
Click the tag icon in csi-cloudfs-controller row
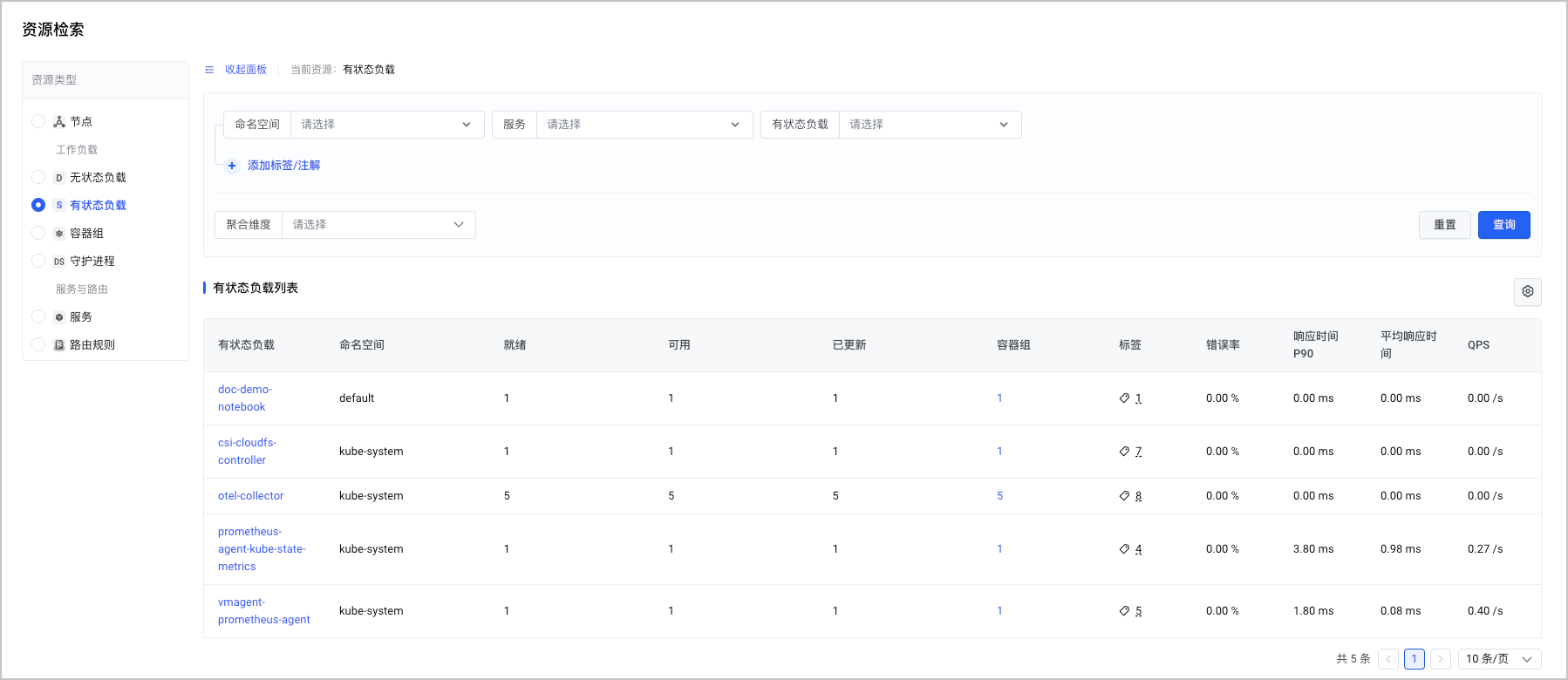(1124, 452)
